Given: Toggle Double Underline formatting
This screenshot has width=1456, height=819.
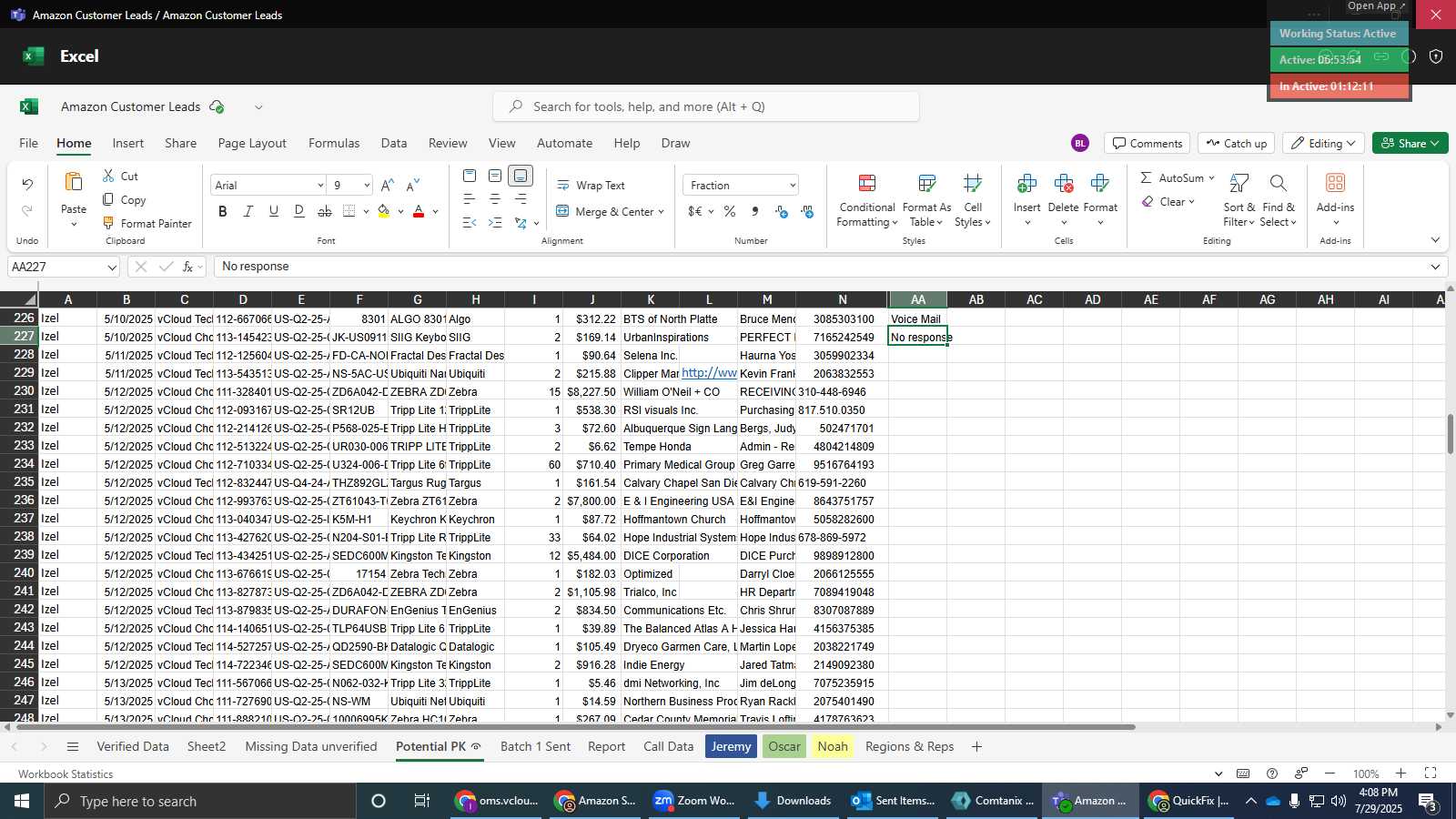Looking at the screenshot, I should tap(299, 211).
